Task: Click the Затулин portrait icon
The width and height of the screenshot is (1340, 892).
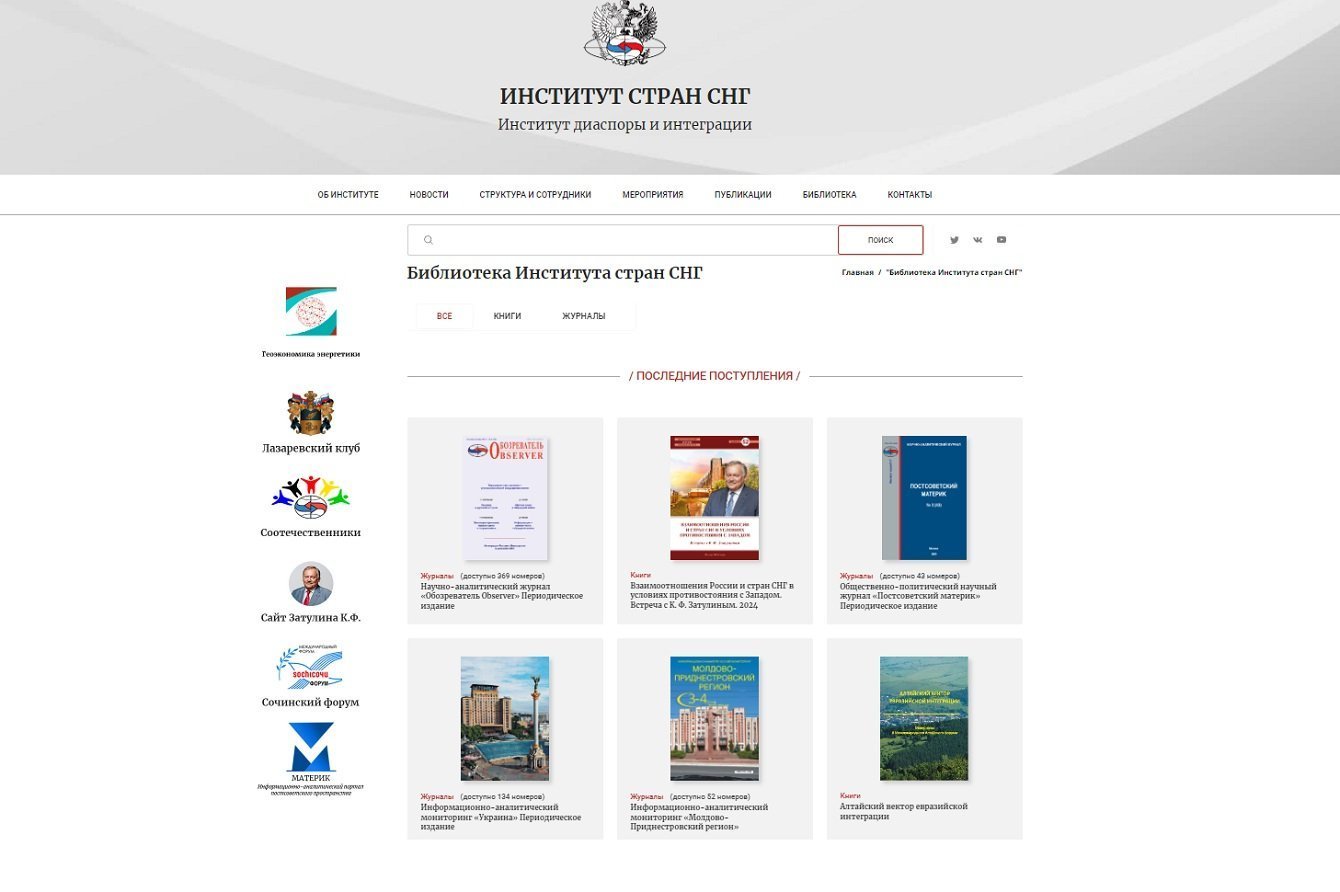Action: (311, 584)
